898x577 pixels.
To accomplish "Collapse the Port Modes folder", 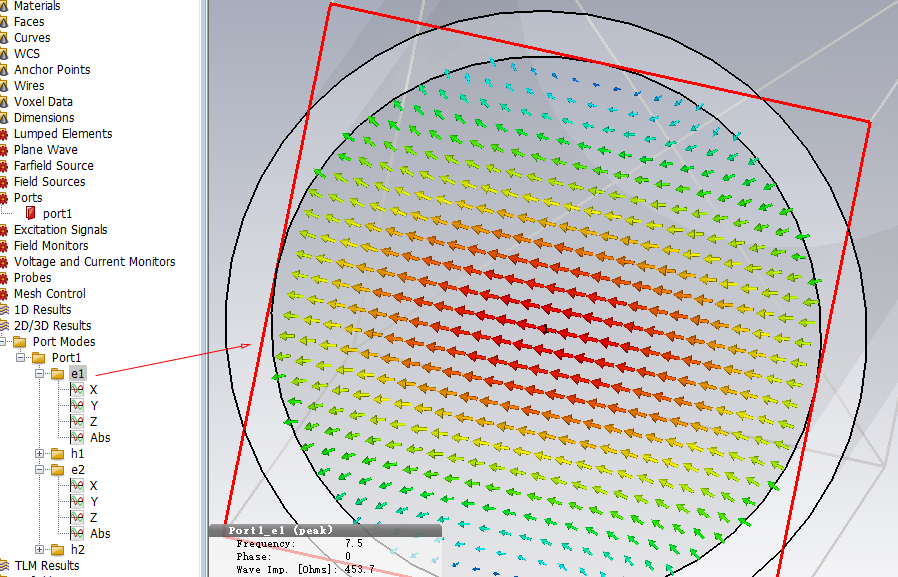I will pyautogui.click(x=2, y=342).
